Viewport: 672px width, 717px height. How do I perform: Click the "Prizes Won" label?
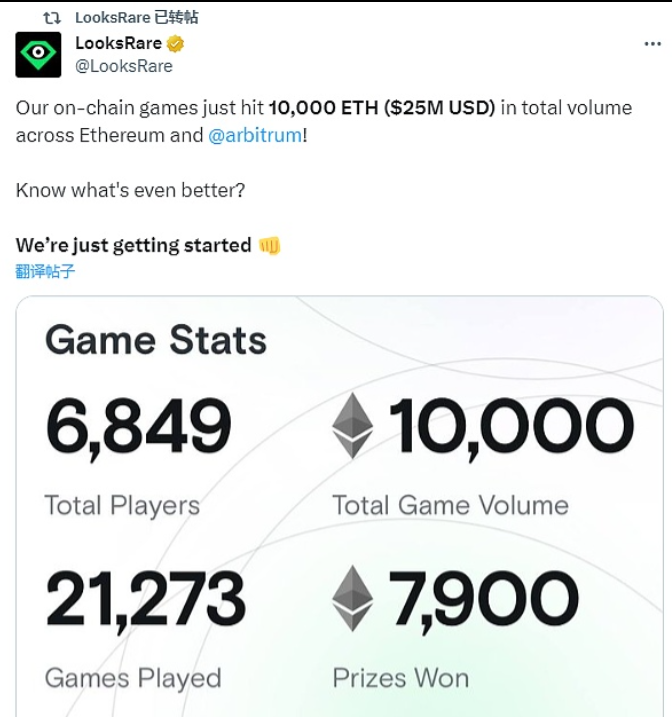pos(400,678)
